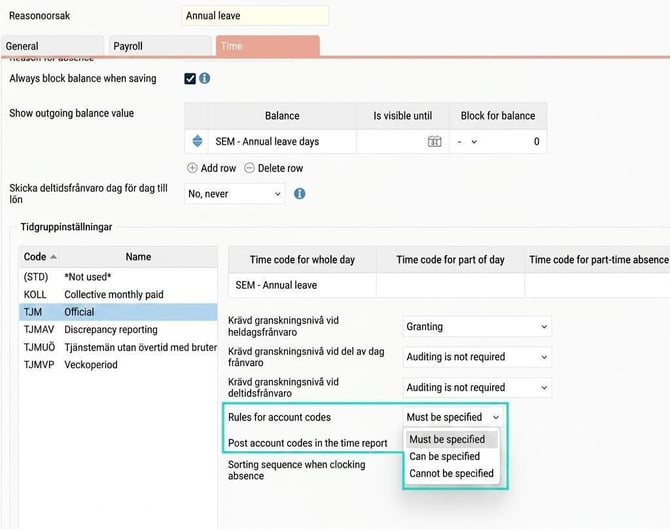The height and width of the screenshot is (529, 670).
Task: Select KOLL Collective monthly paid row
Action: click(x=118, y=294)
